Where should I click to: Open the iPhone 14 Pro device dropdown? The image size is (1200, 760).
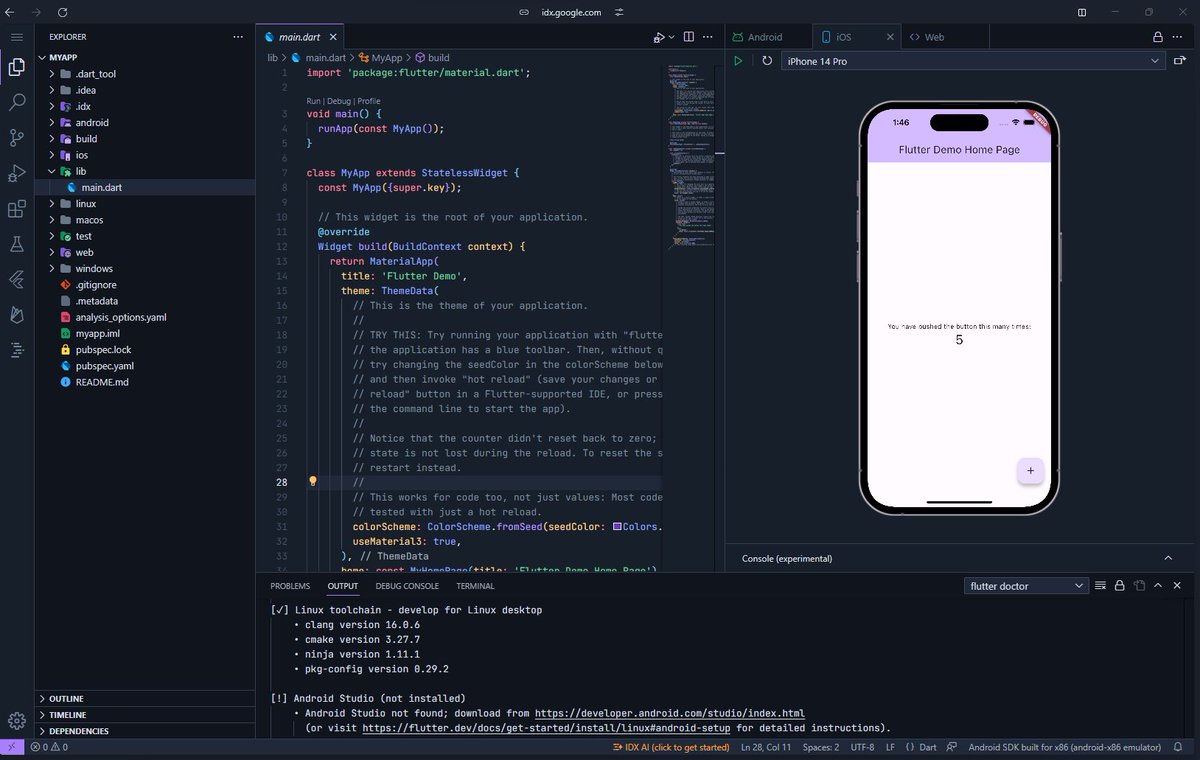973,61
